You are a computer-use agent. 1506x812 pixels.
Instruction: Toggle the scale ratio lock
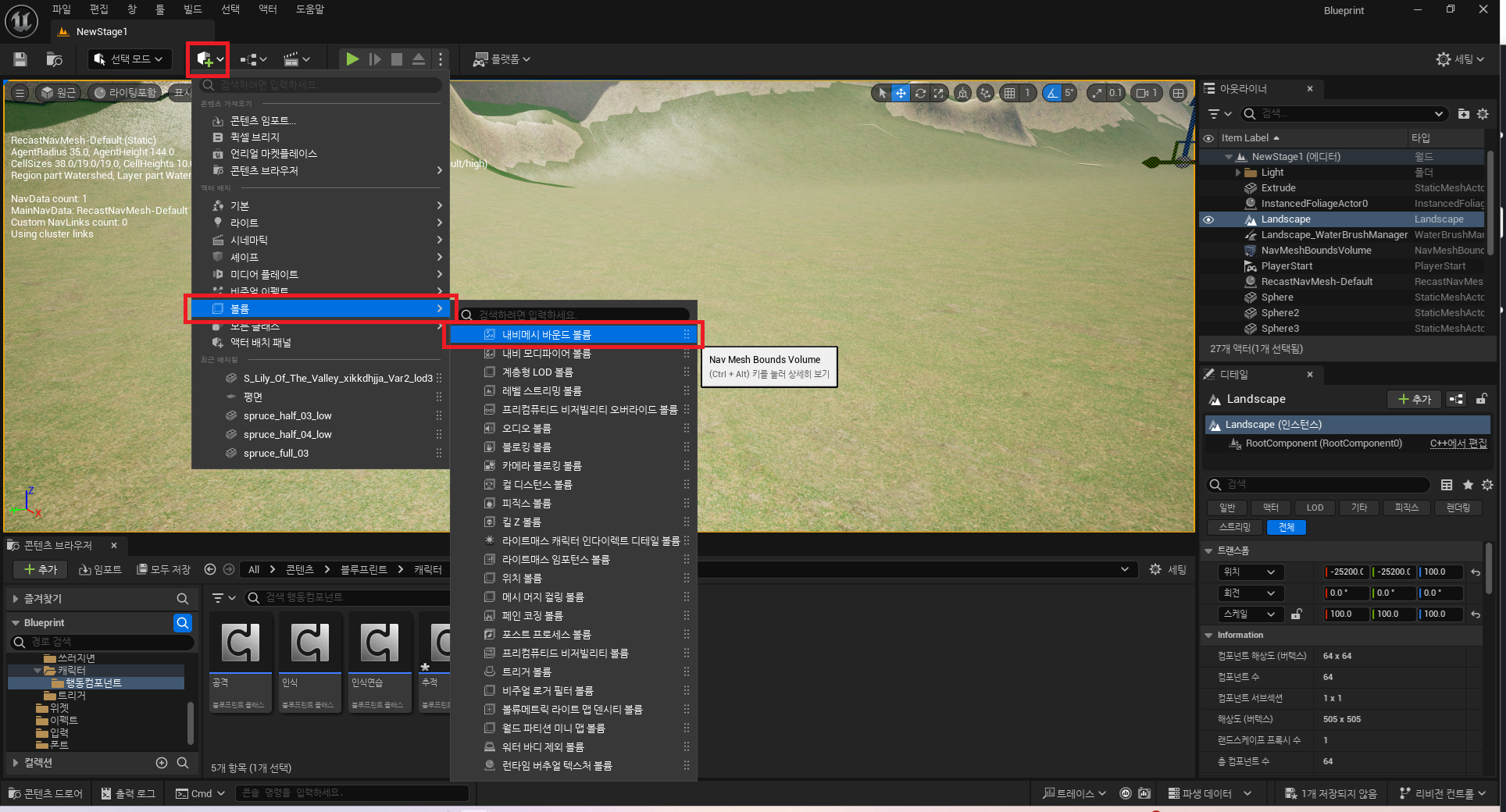tap(1297, 614)
